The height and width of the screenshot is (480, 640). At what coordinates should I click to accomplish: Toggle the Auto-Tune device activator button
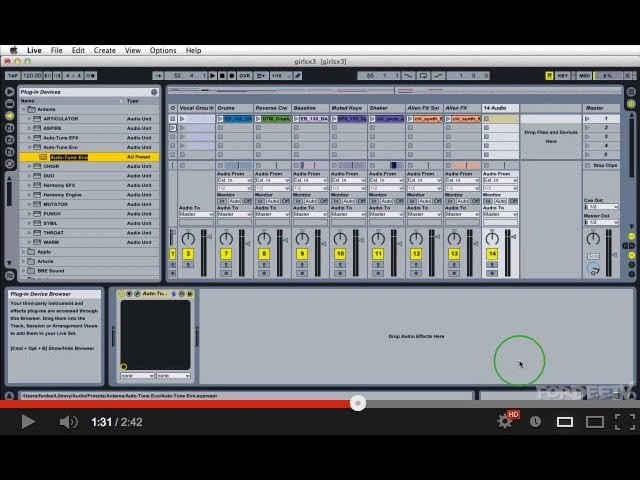click(x=121, y=293)
